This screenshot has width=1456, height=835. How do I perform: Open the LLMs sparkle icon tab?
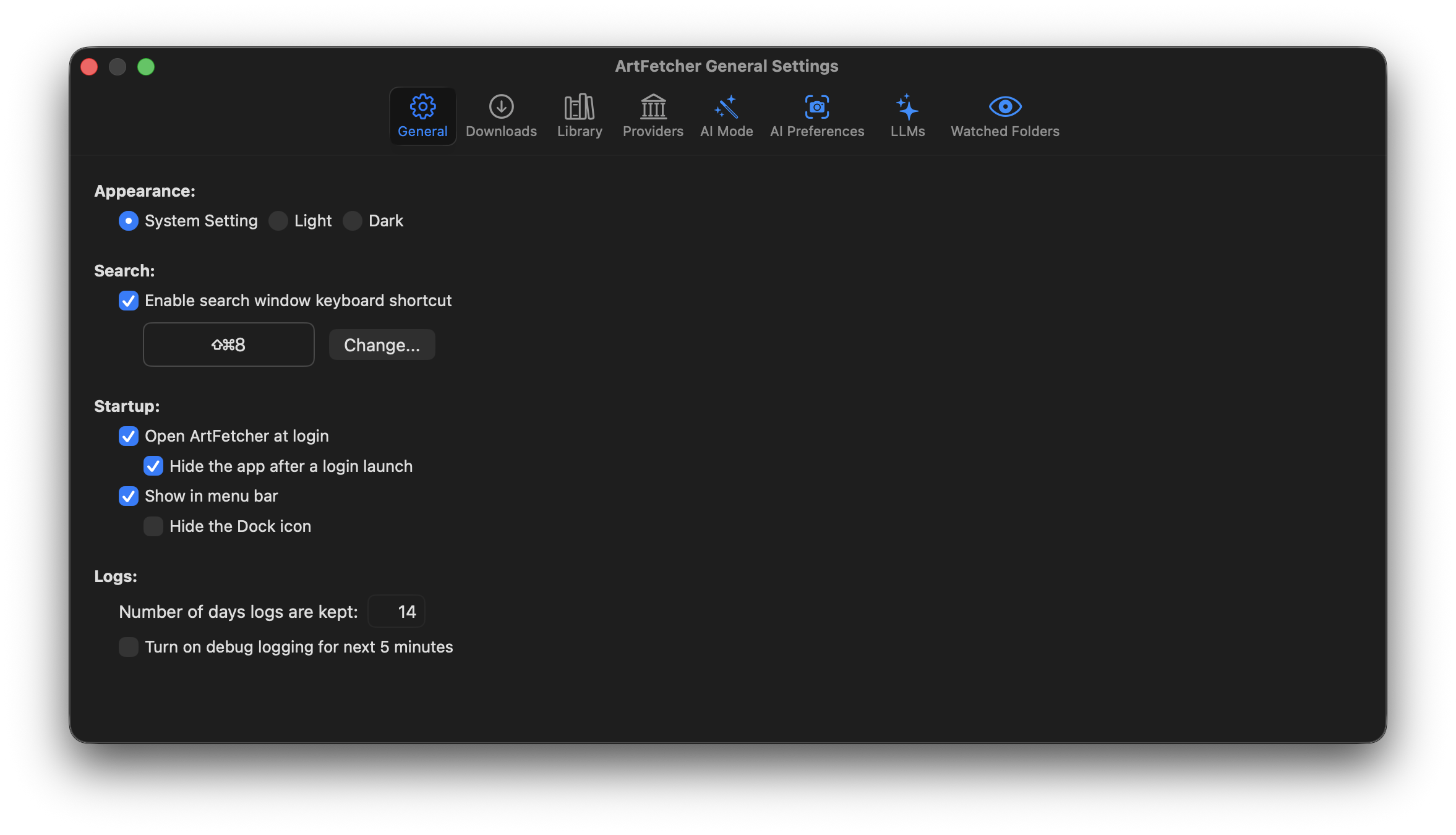pyautogui.click(x=907, y=116)
